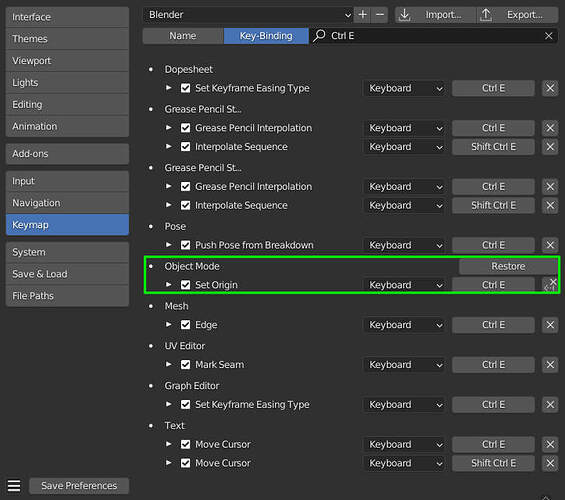Open the Interface preferences section
The image size is (565, 500).
point(67,17)
